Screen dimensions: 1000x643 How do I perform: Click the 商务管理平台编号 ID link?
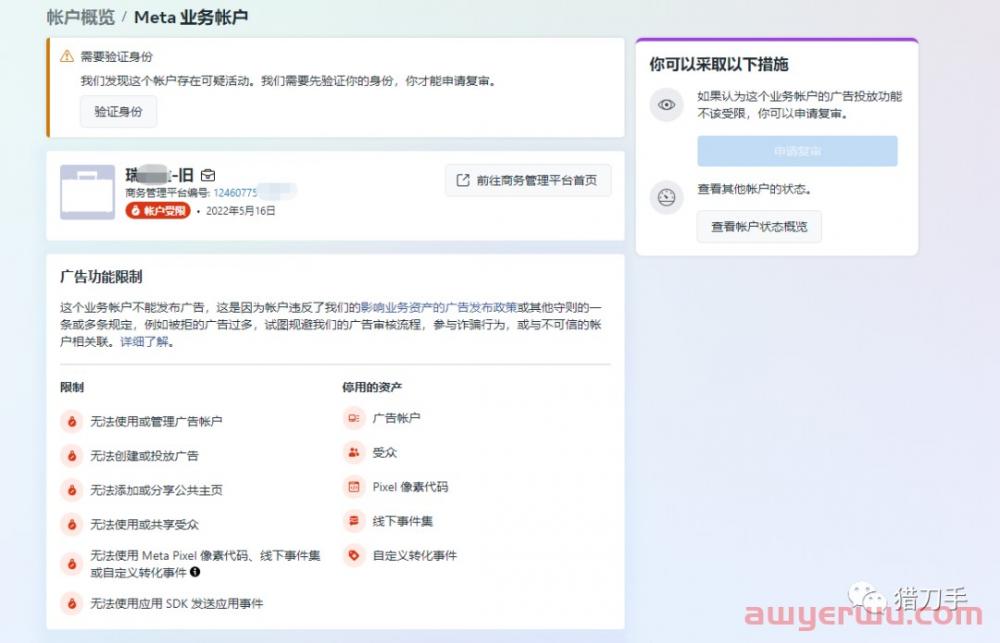pos(235,193)
